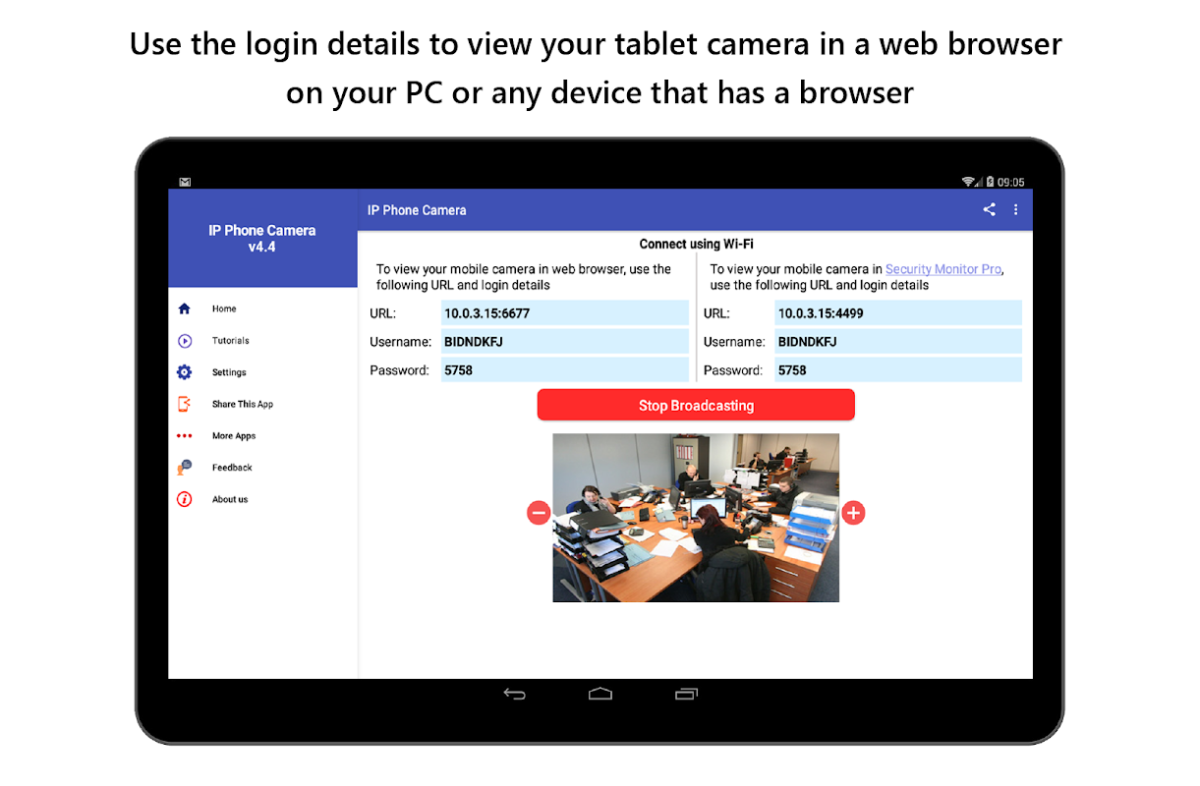This screenshot has width=1200, height=786.
Task: Click the IP Phone Camera v4.4 drawer header
Action: [x=262, y=238]
